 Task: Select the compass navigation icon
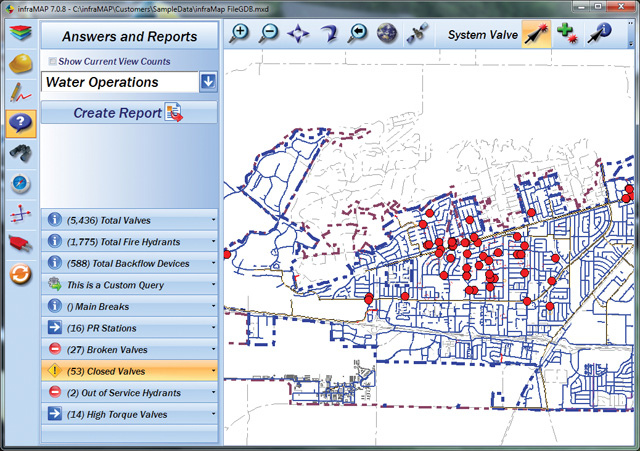[20, 184]
